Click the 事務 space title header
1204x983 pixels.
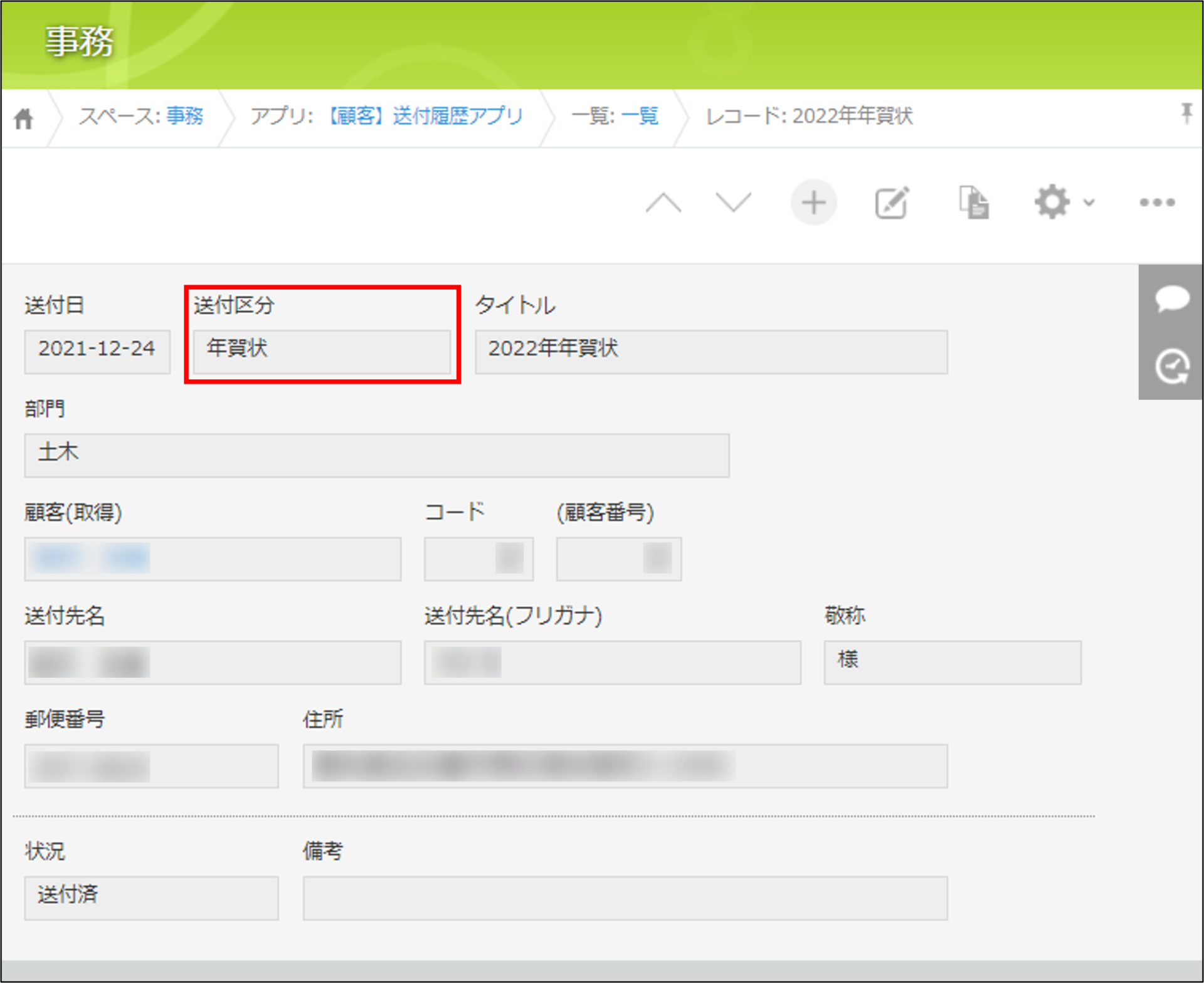[x=80, y=42]
